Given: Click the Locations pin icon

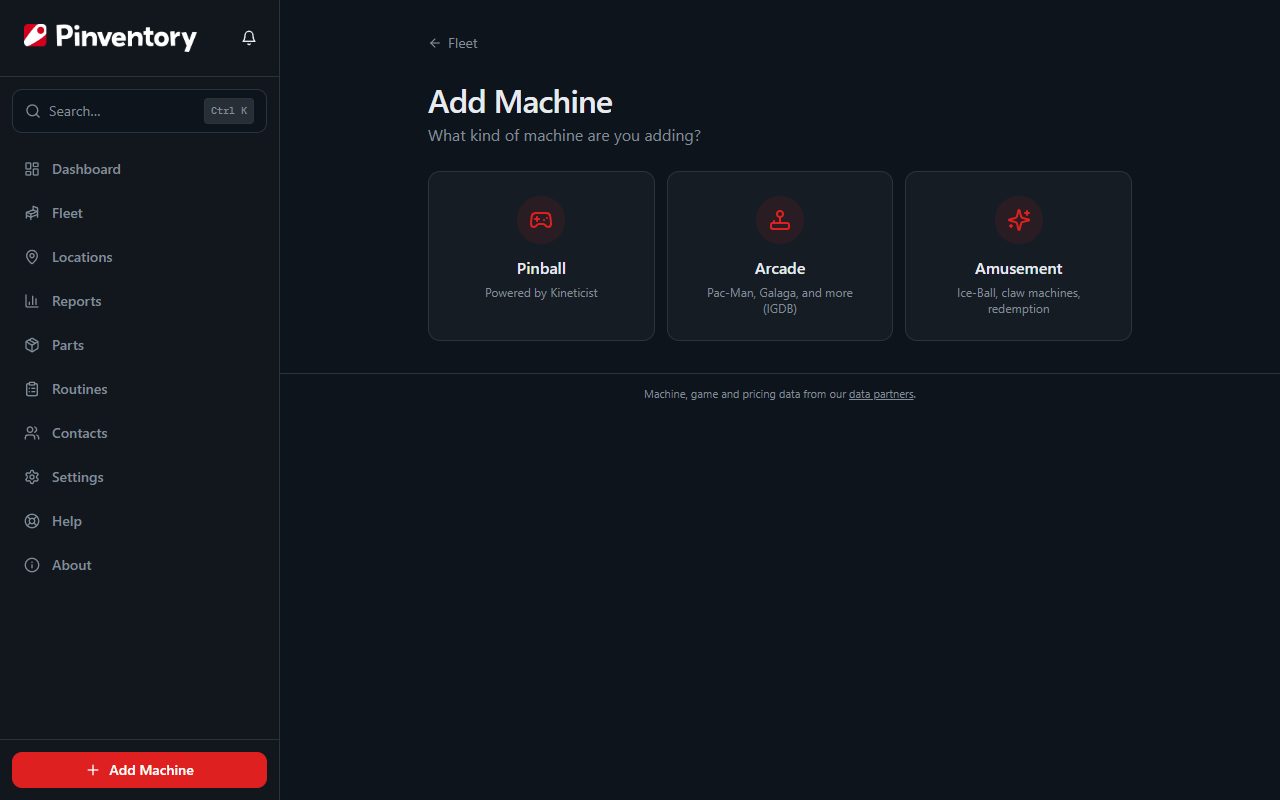Looking at the screenshot, I should 32,257.
